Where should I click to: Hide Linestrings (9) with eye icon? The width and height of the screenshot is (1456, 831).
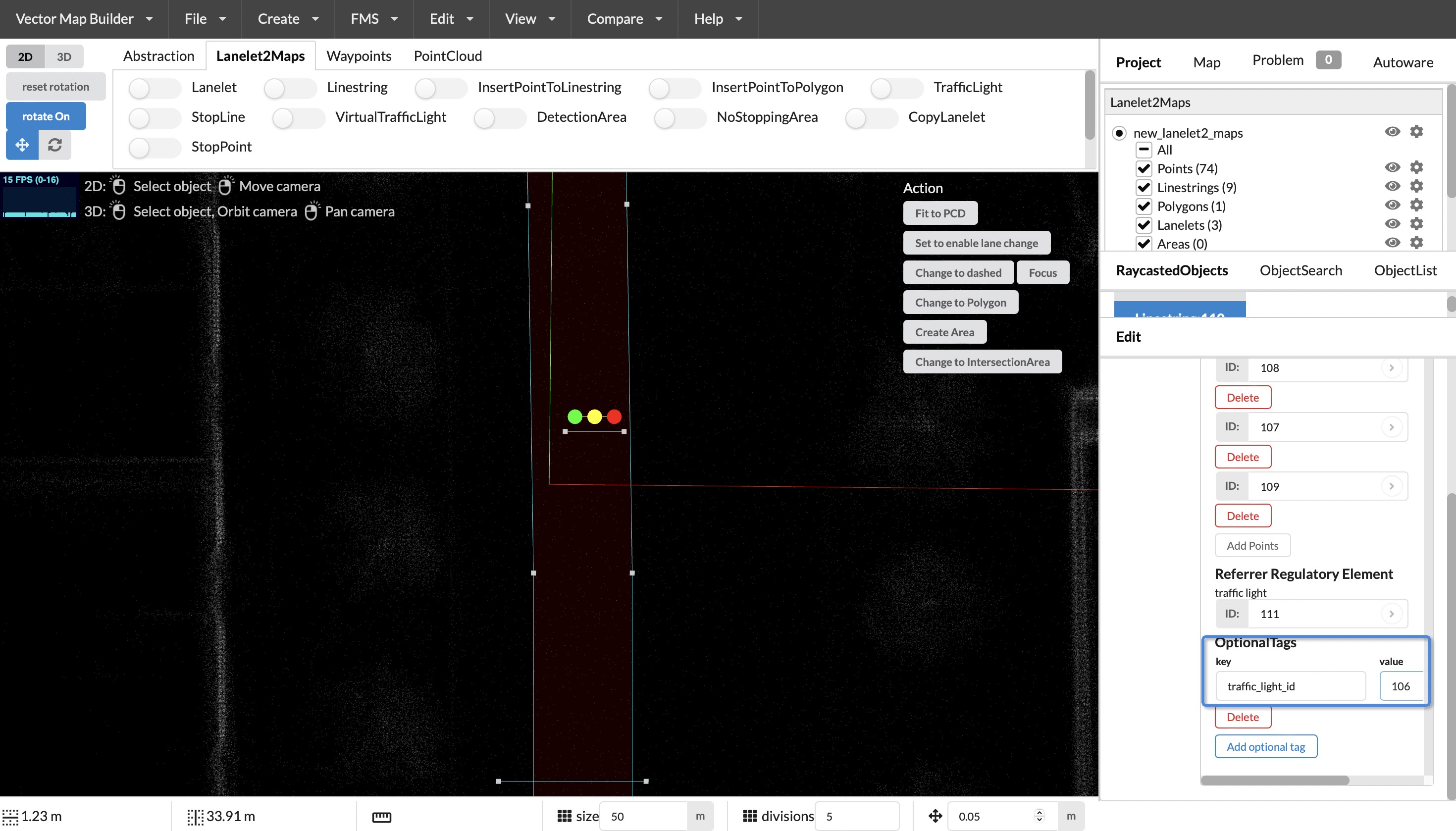(x=1392, y=186)
